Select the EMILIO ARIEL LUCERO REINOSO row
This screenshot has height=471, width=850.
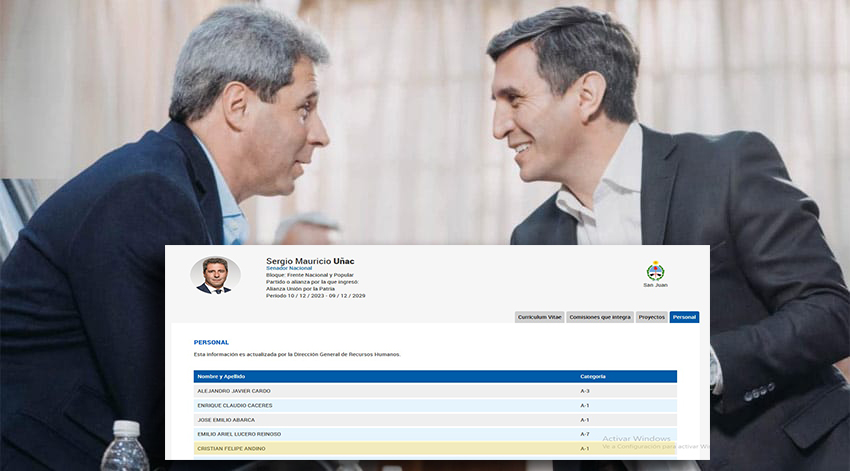click(x=435, y=434)
